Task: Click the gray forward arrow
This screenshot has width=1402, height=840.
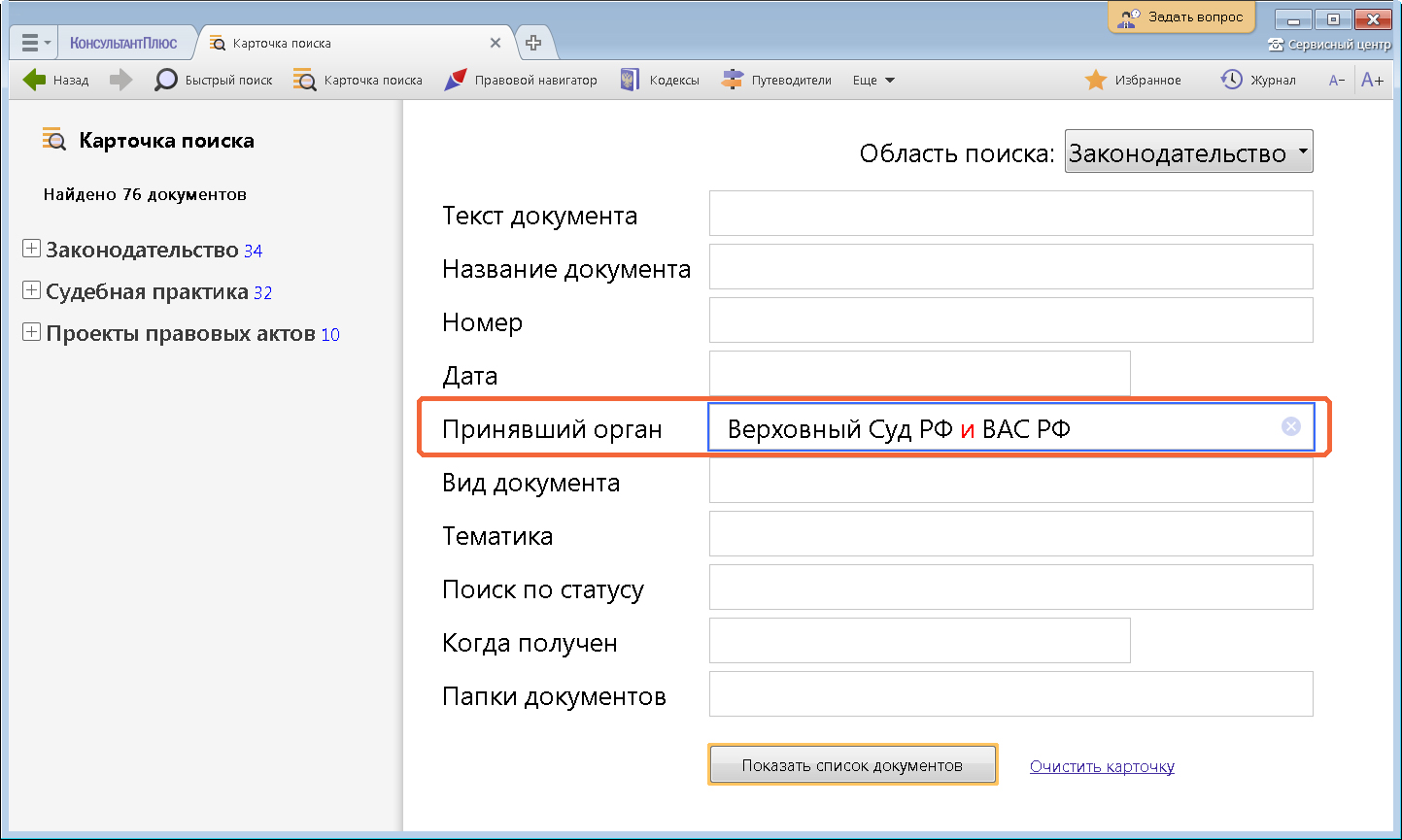Action: click(x=120, y=81)
